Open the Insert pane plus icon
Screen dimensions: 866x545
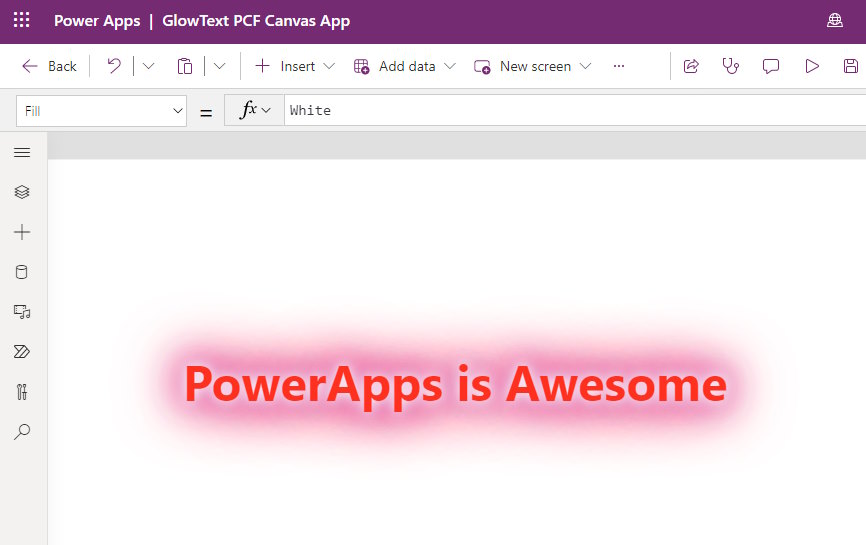[22, 232]
